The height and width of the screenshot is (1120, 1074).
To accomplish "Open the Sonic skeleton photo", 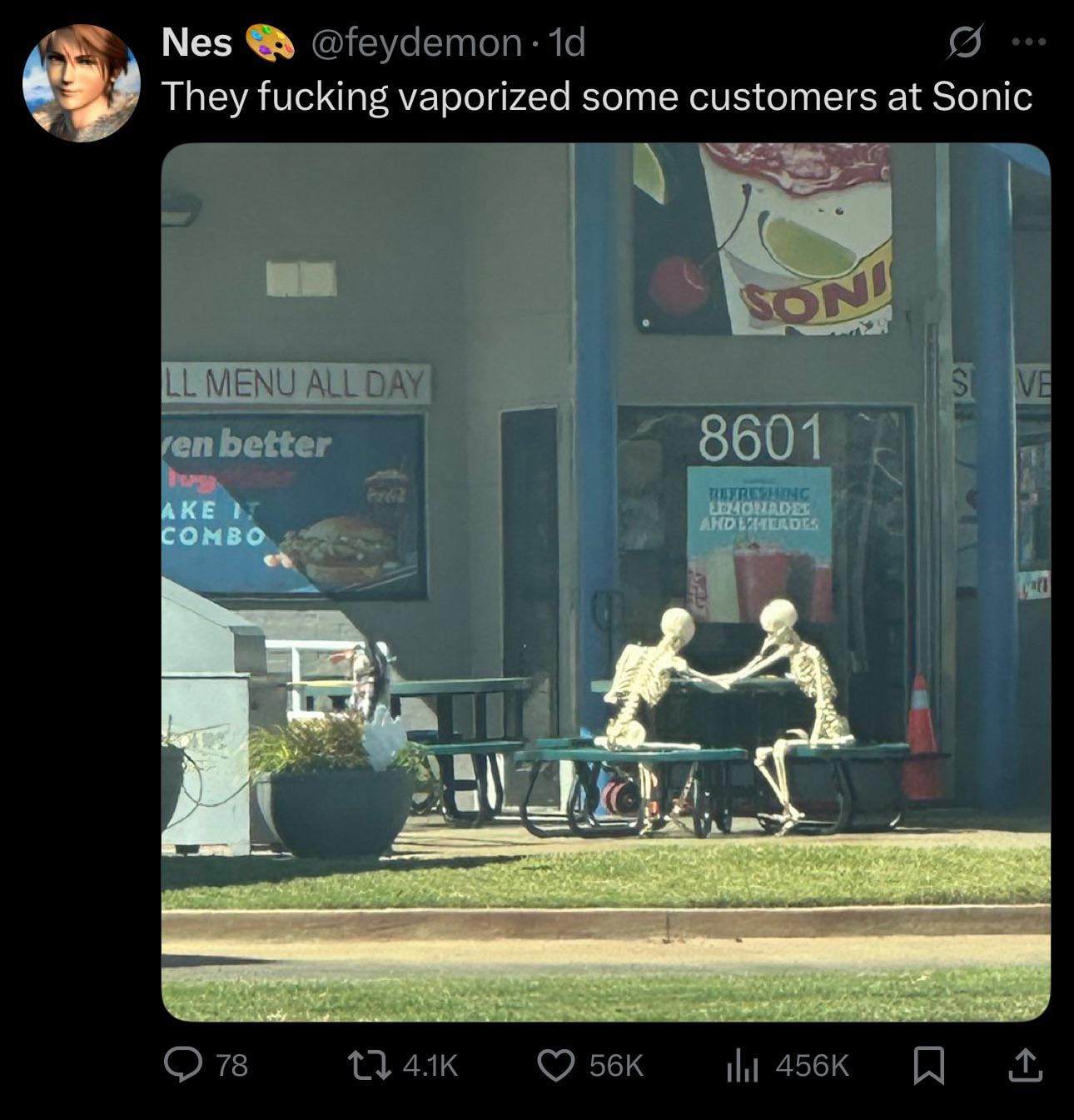I will click(x=605, y=582).
